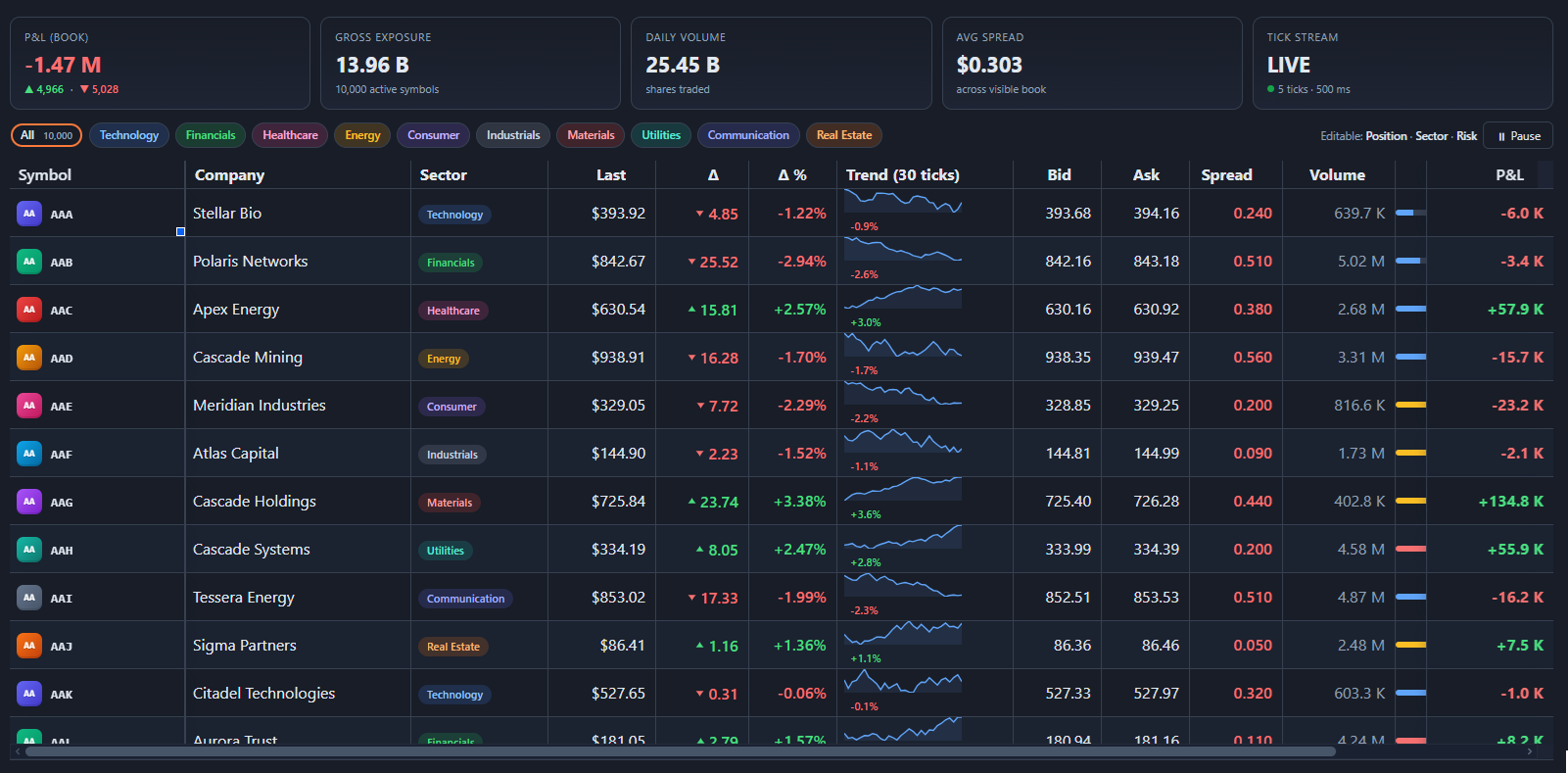Click Cascade Systems' Utilities sector tag
This screenshot has height=773, width=1568.
pyautogui.click(x=446, y=551)
